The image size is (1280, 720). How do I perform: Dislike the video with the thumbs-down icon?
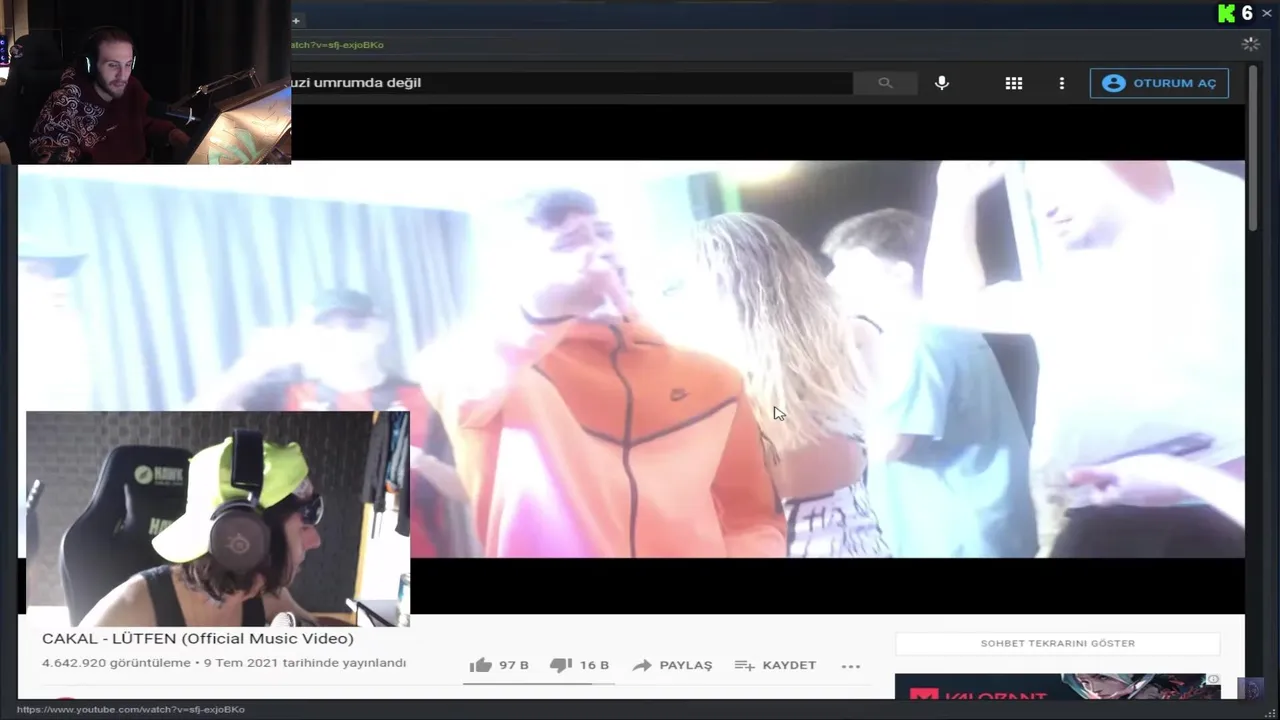(561, 665)
